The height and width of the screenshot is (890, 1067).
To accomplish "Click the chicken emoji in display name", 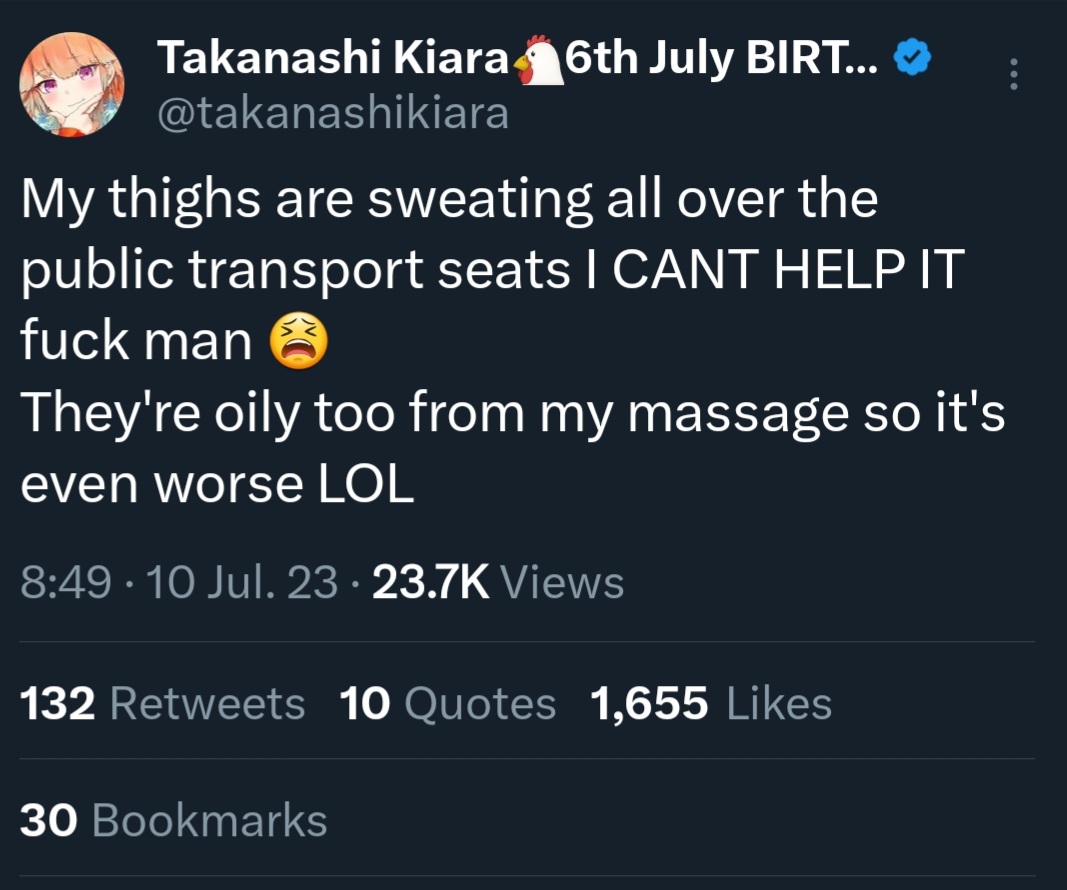I will pos(538,60).
